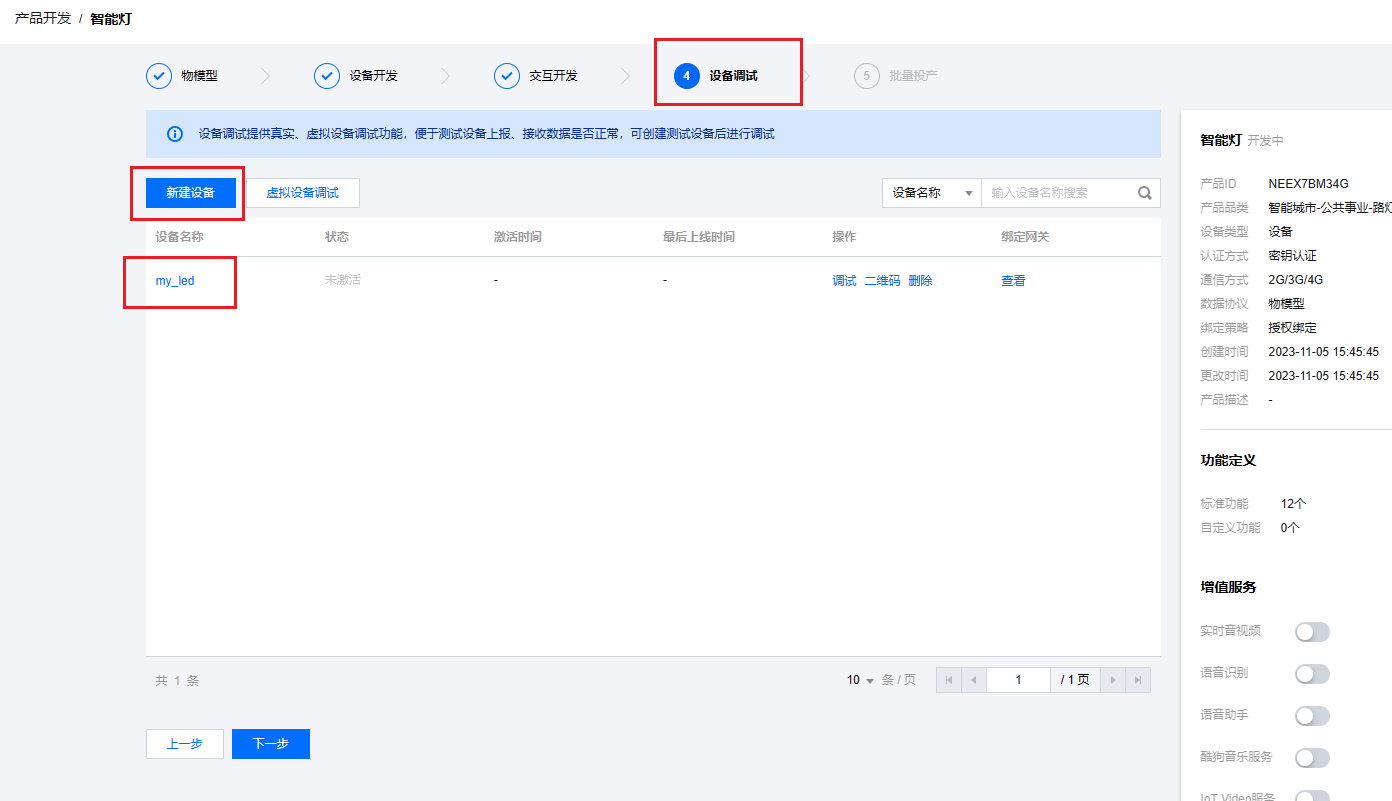Click 操作 column header
This screenshot has width=1392, height=801.
[x=844, y=237]
